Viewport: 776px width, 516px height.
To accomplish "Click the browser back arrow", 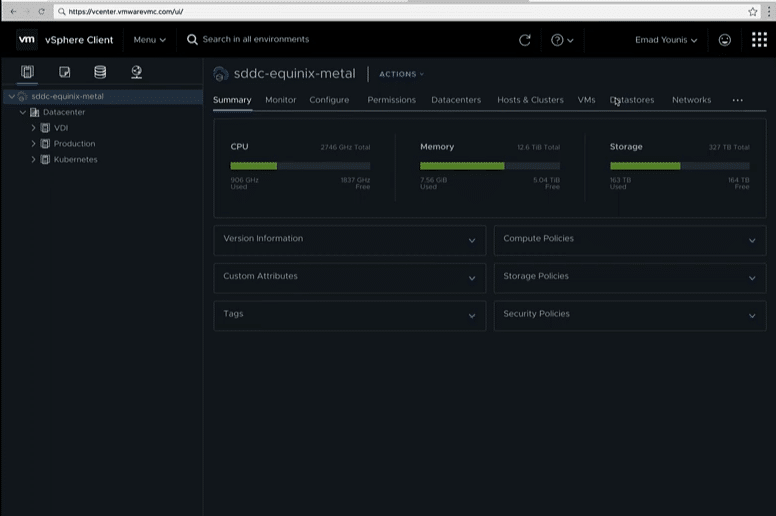I will (x=13, y=11).
